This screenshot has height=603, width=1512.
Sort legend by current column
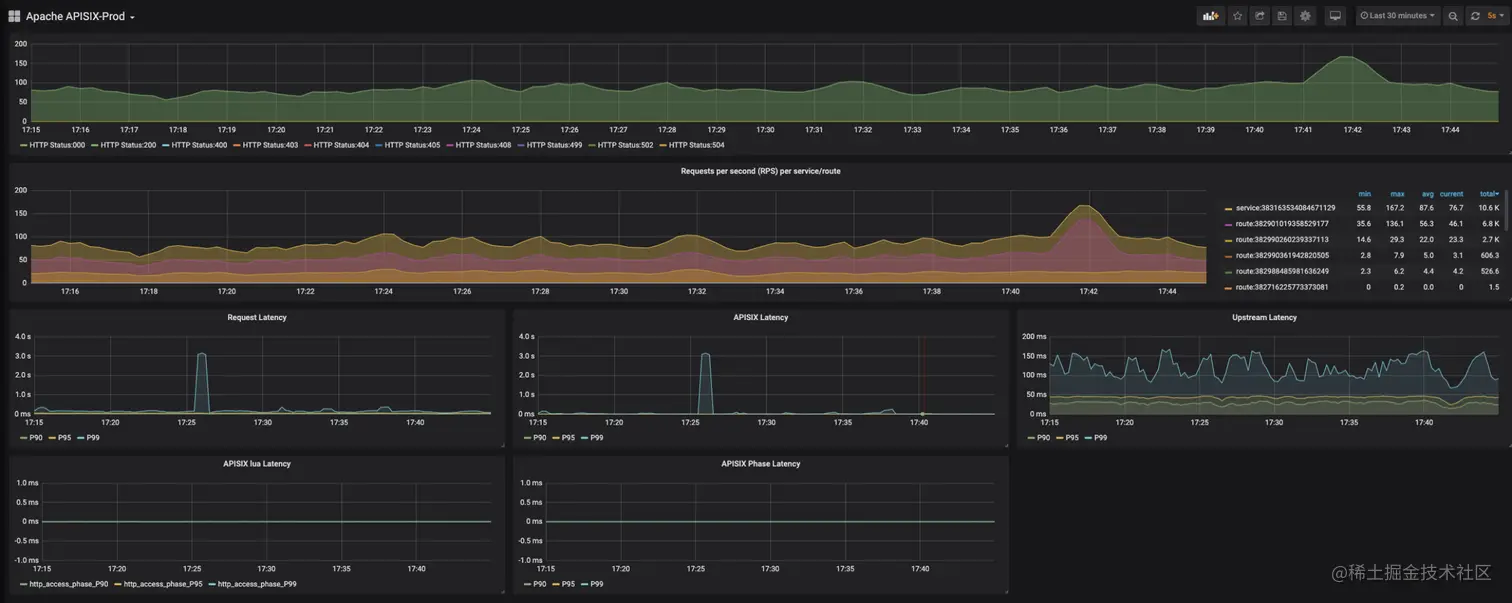pyautogui.click(x=1451, y=194)
